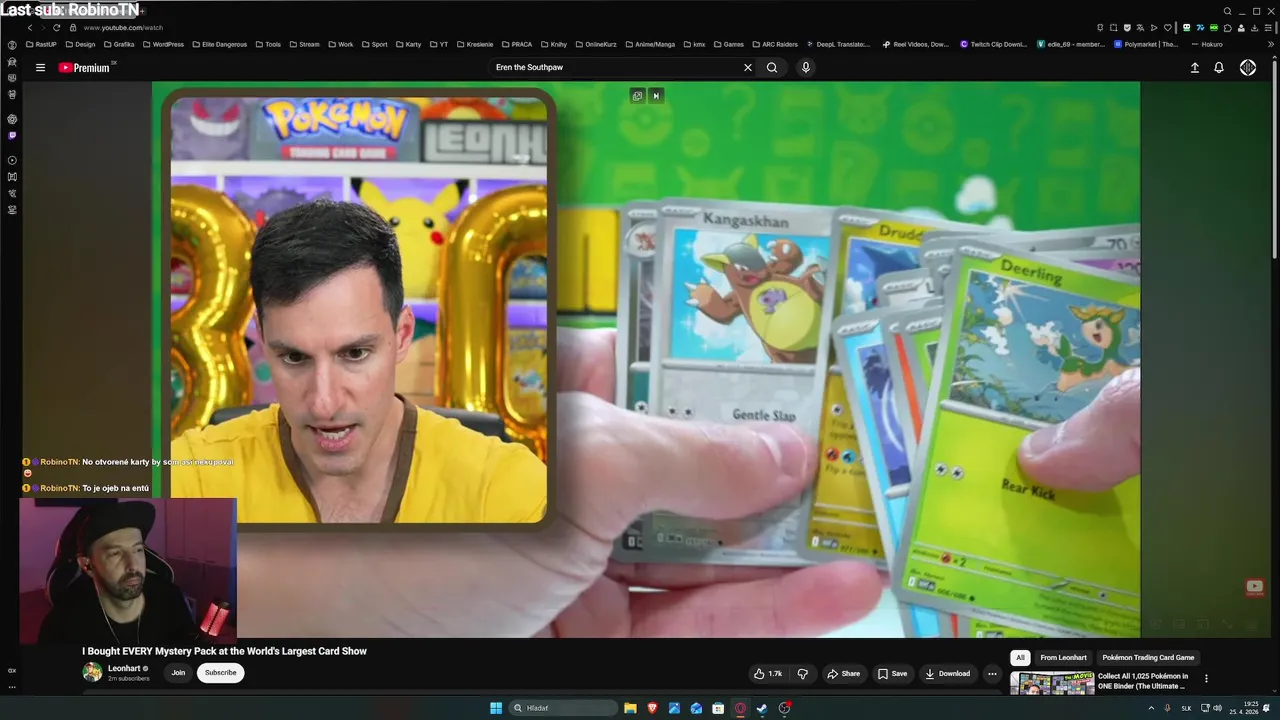
Task: Click the browser toolbar play triangle icon
Action: pos(1153,28)
